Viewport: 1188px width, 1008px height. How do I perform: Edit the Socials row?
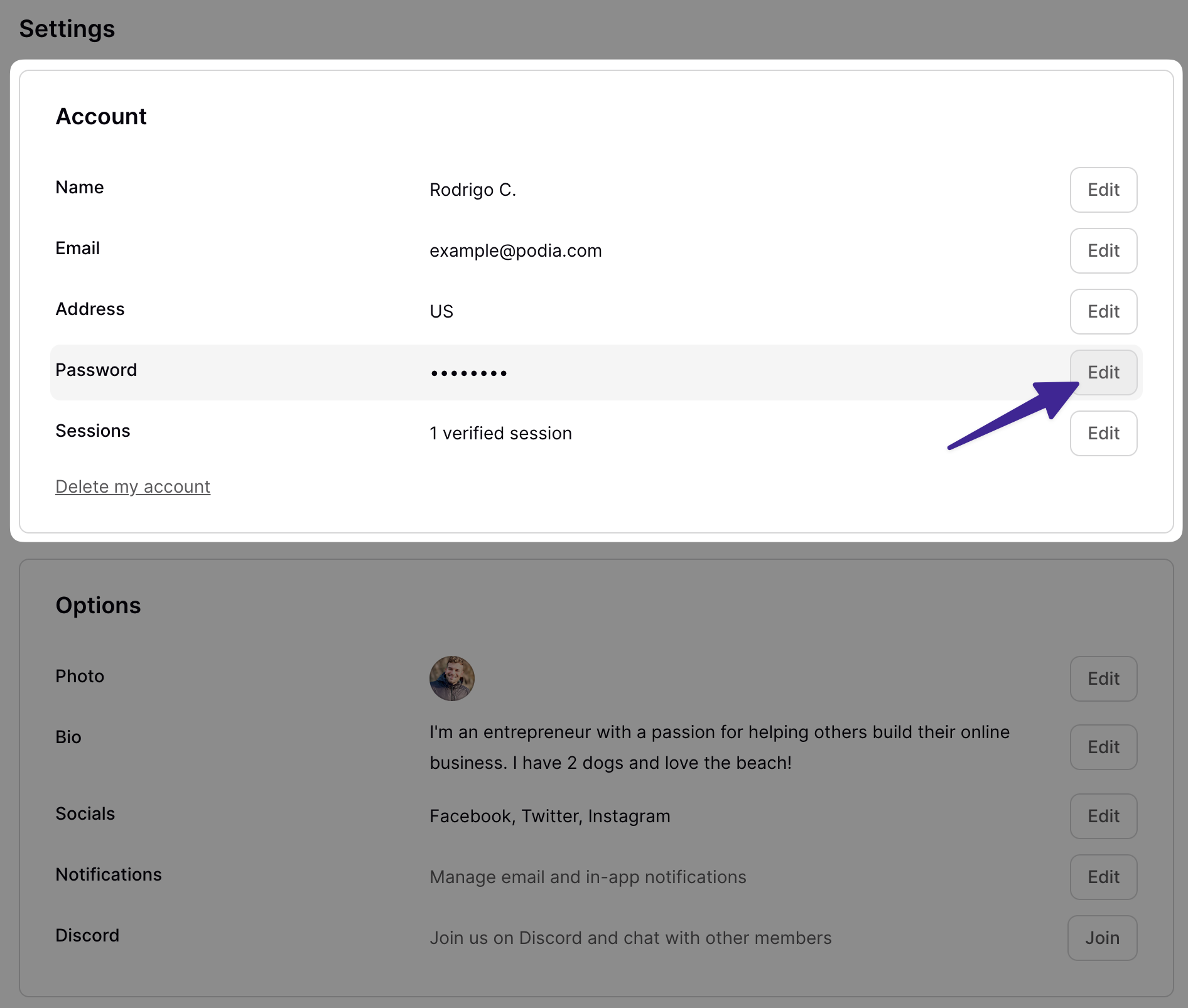pyautogui.click(x=1103, y=816)
